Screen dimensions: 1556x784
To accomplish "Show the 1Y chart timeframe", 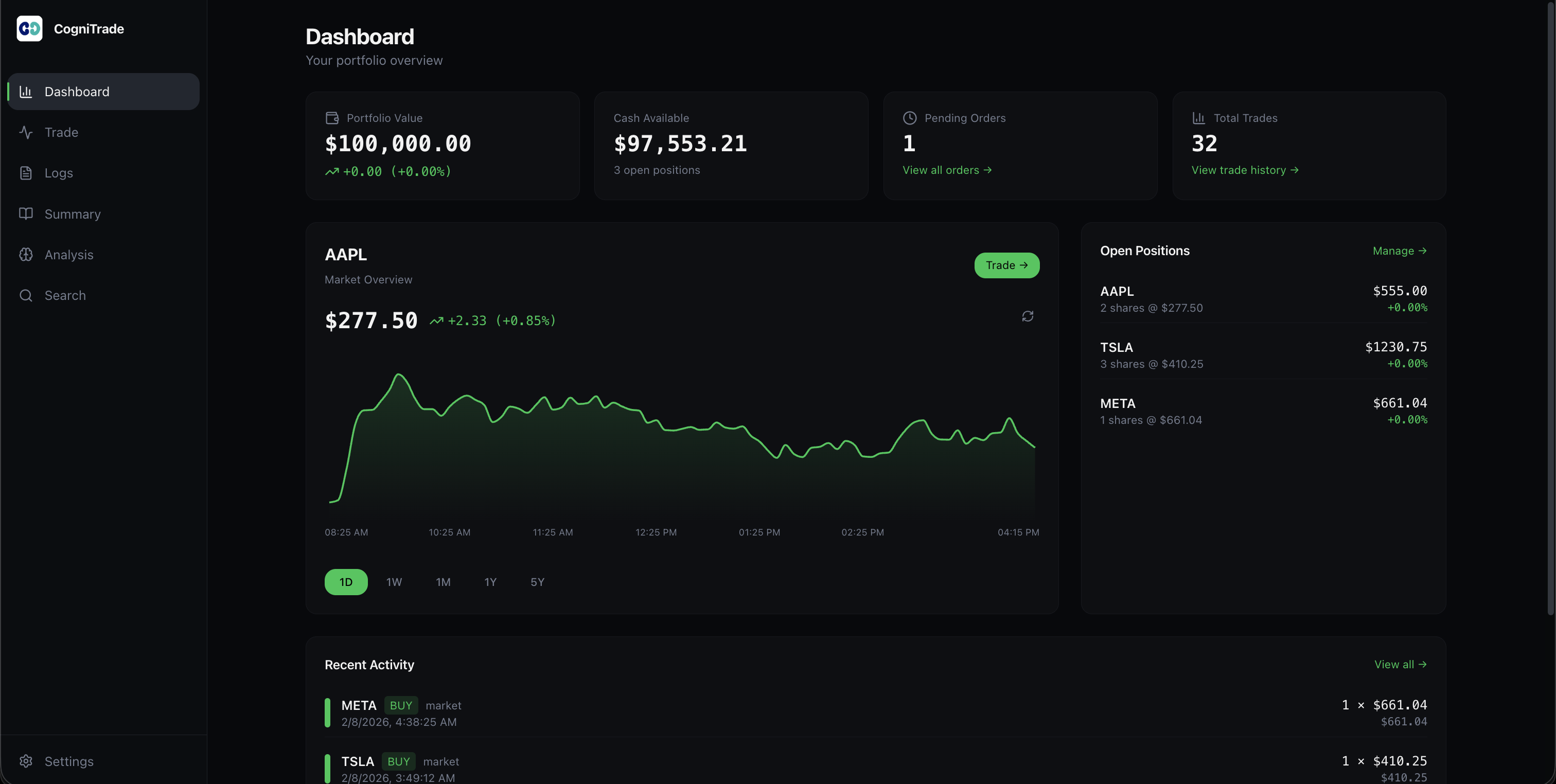I will pyautogui.click(x=490, y=582).
